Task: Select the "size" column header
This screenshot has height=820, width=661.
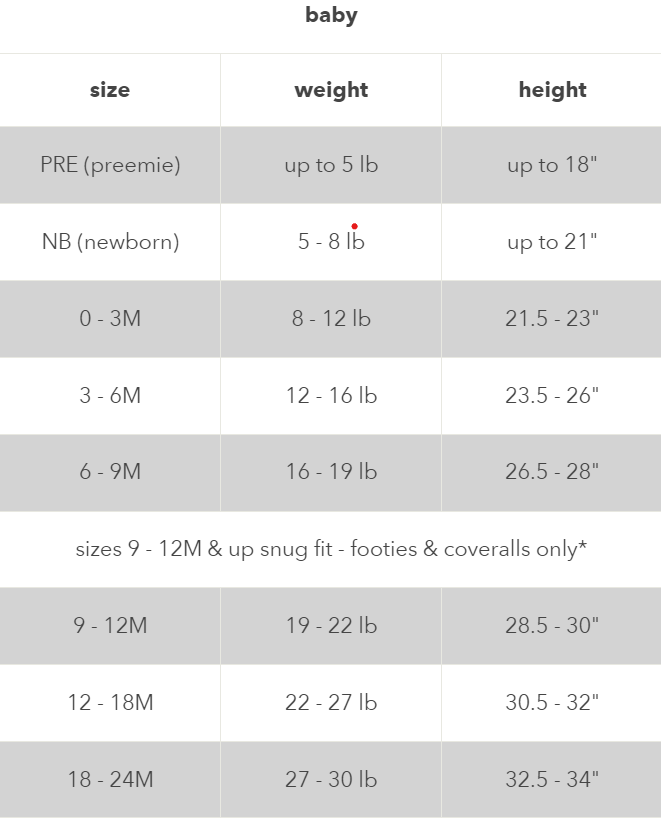Action: pyautogui.click(x=110, y=90)
